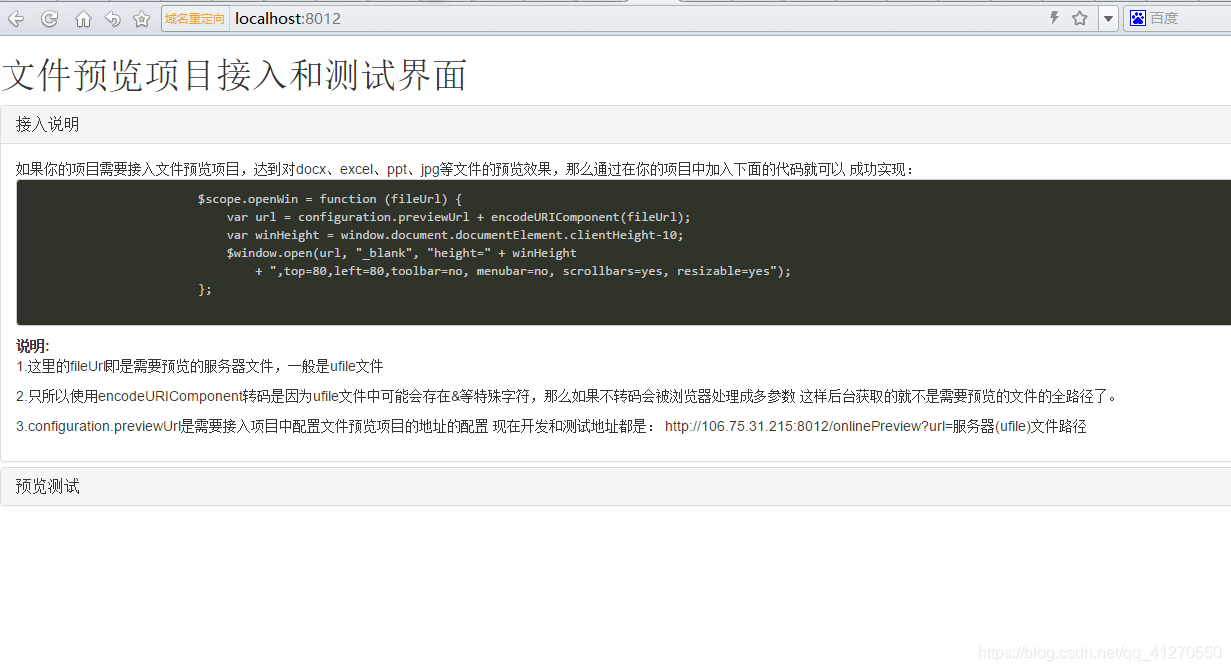Click the undo/restore closed page arrow
Screen dimensions: 1231x671
pos(112,18)
